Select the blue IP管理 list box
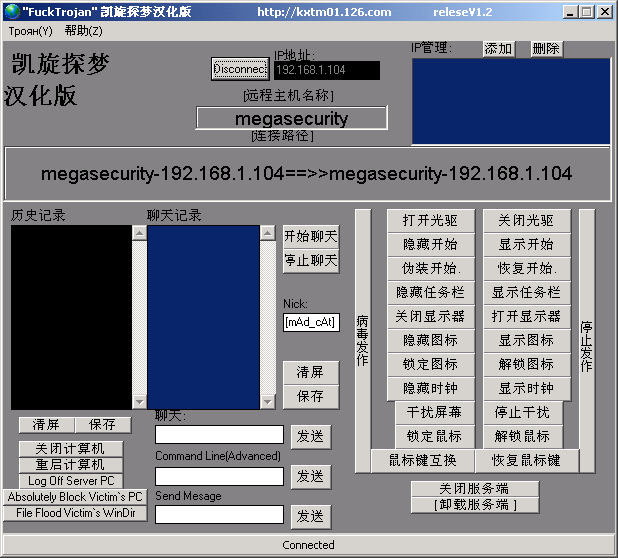 click(x=511, y=101)
